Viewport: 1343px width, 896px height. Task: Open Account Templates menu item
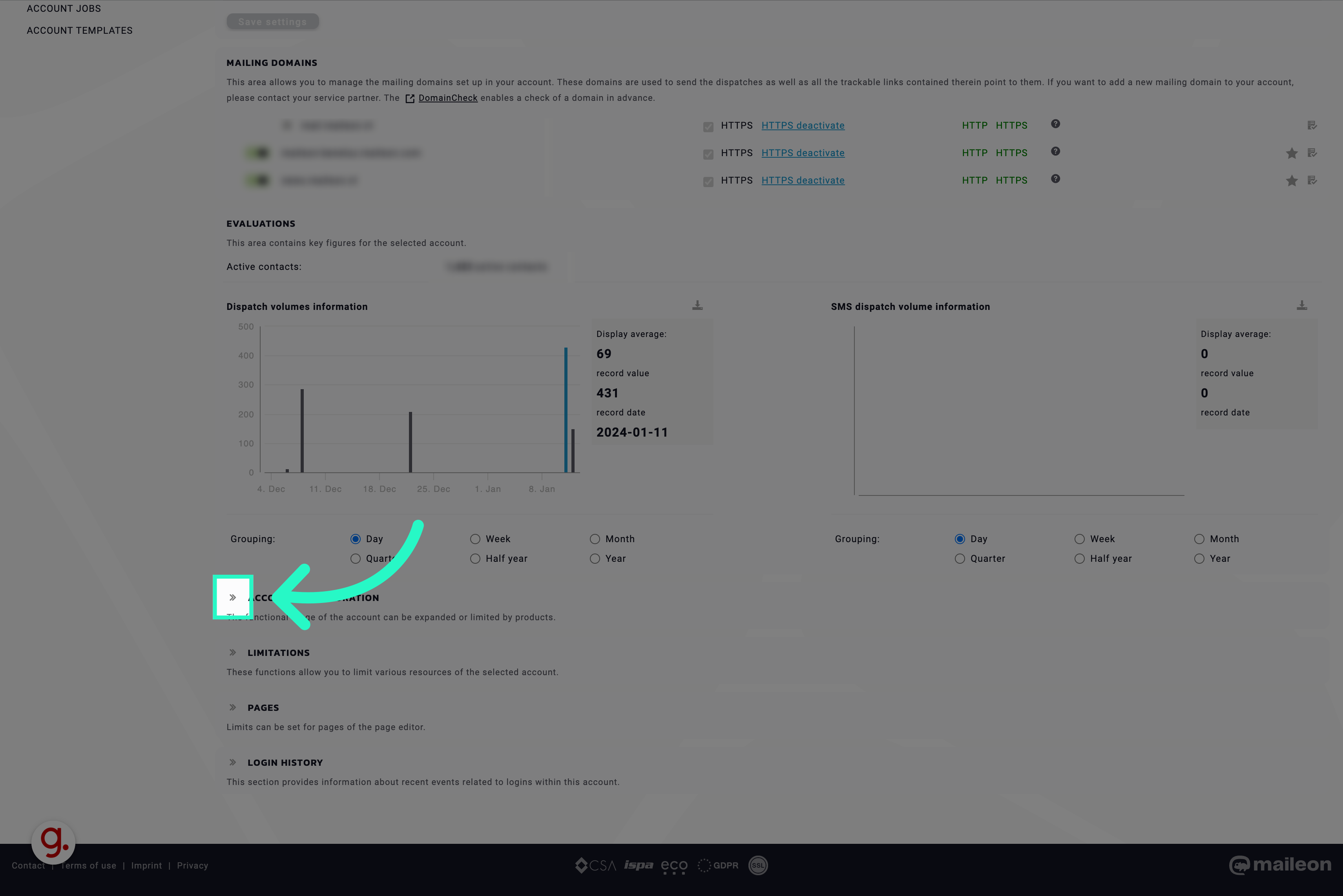pyautogui.click(x=80, y=30)
